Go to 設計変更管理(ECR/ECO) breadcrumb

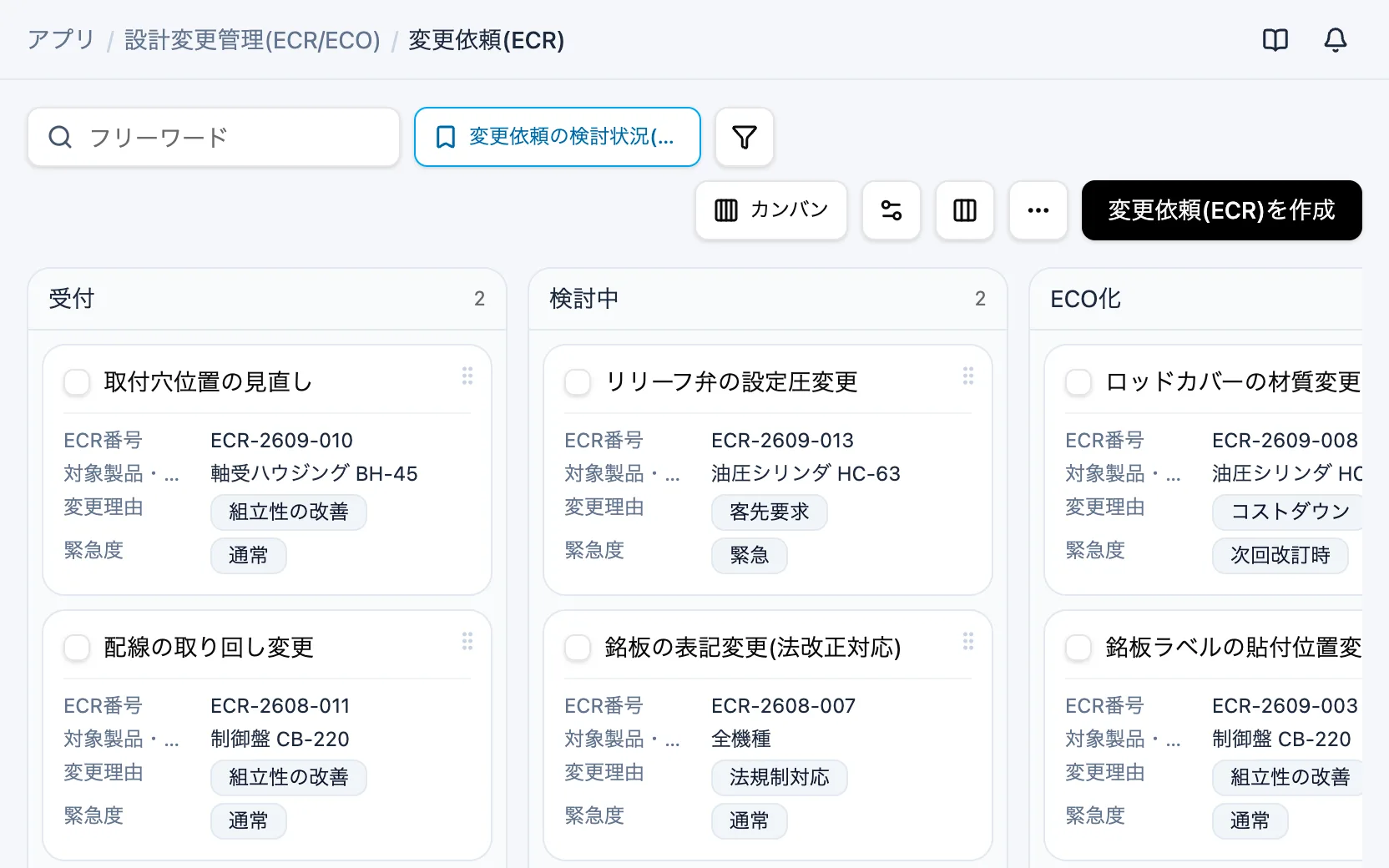252,40
